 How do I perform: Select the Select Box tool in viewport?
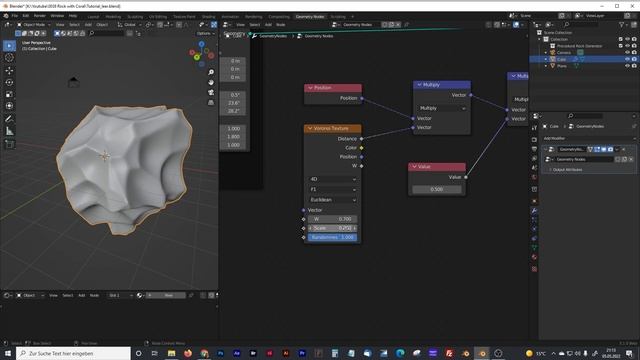[x=9, y=46]
